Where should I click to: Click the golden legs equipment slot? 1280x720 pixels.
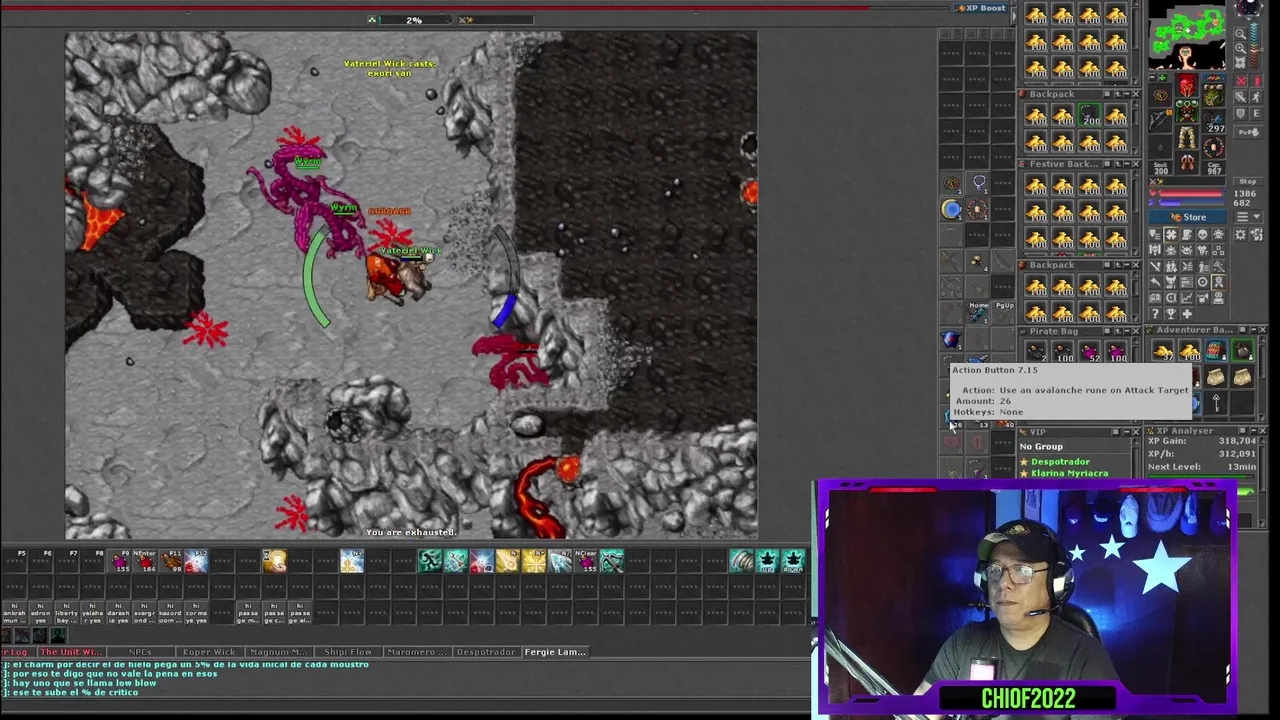[1187, 137]
